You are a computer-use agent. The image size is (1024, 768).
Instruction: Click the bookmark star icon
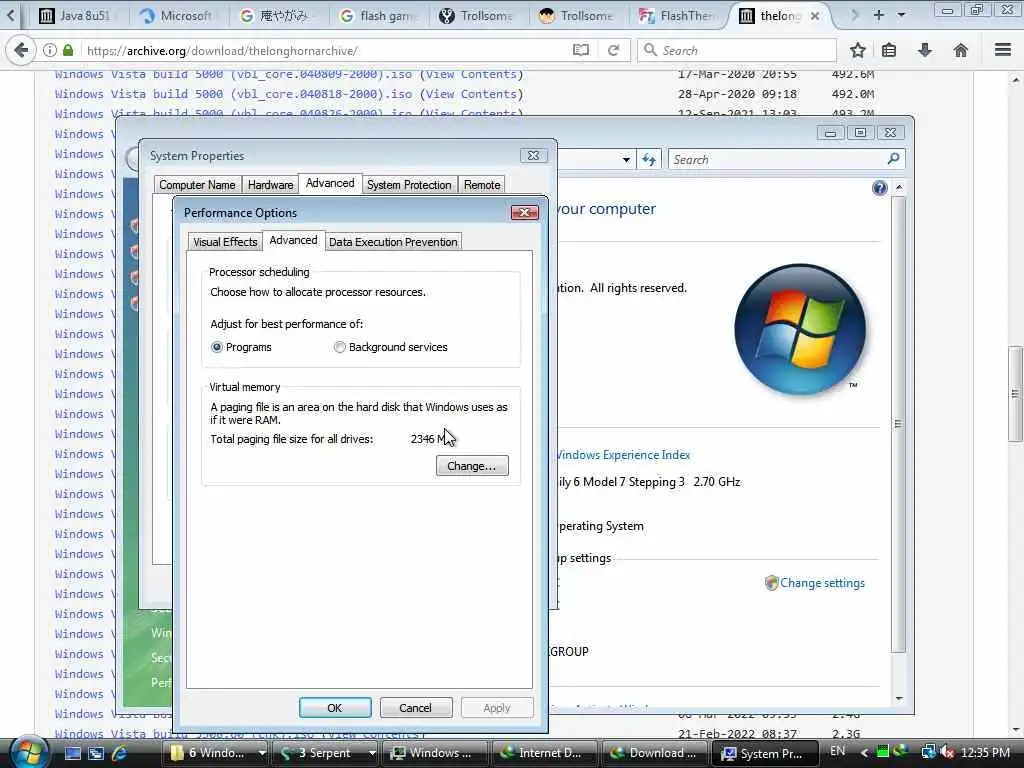857,50
